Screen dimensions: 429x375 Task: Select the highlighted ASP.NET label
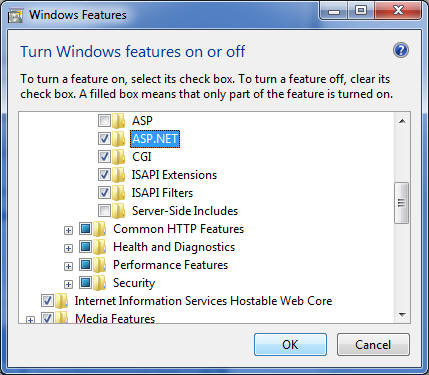pos(155,139)
